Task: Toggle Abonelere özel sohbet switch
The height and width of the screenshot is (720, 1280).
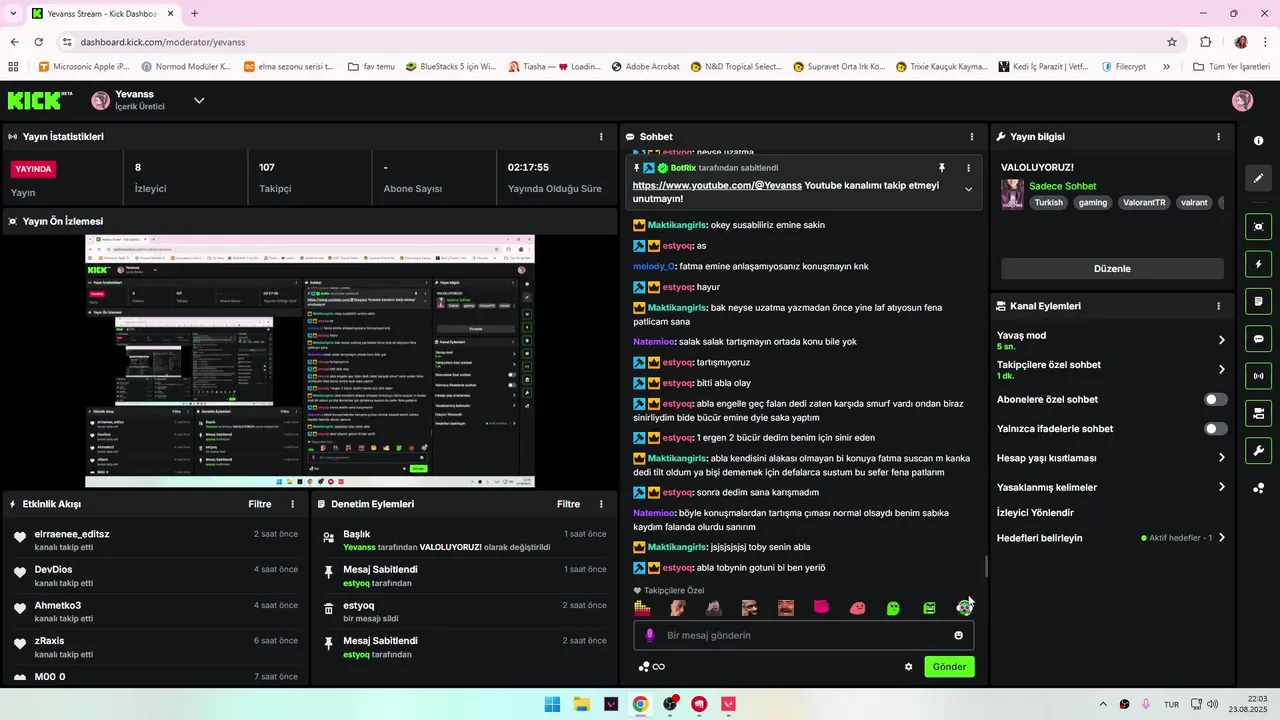Action: [x=1215, y=399]
